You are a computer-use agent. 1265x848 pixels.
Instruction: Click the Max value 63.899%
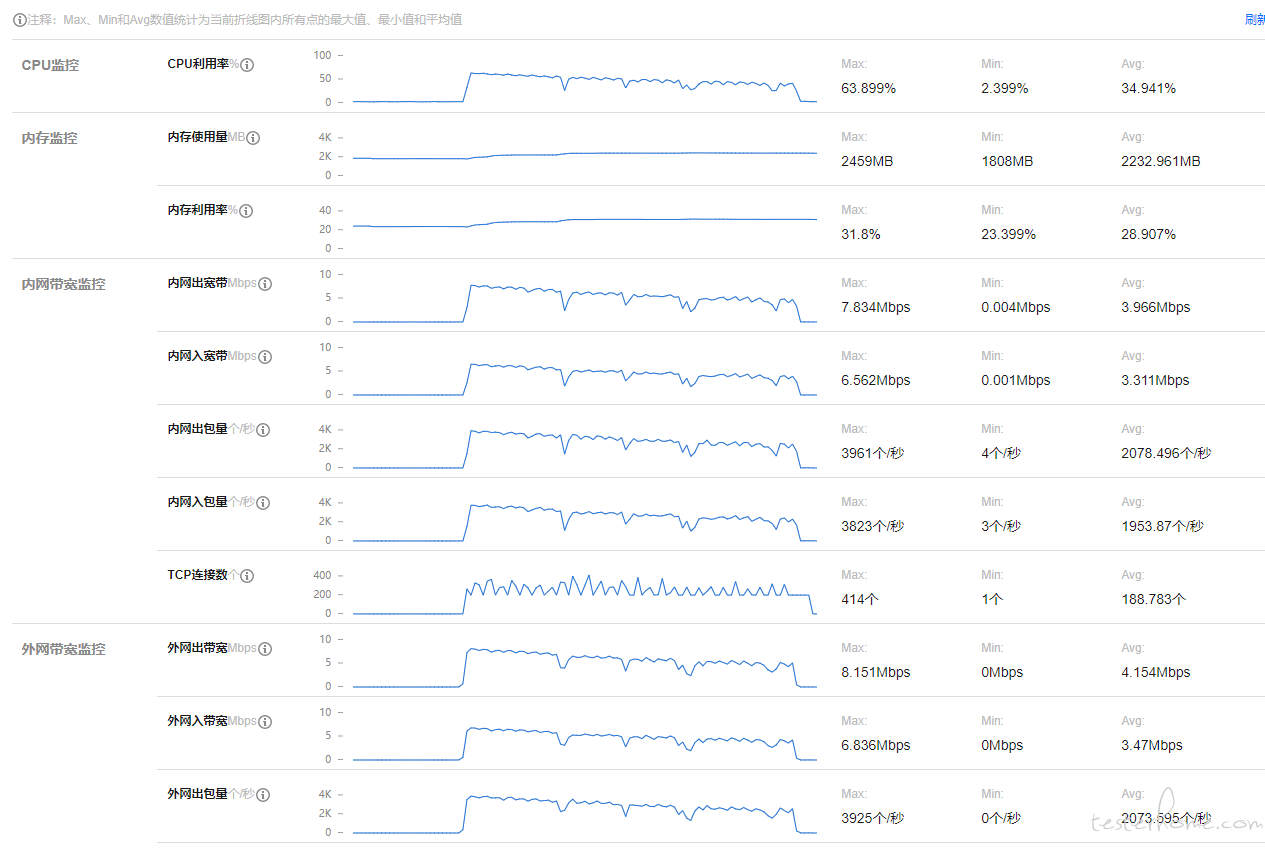[869, 88]
